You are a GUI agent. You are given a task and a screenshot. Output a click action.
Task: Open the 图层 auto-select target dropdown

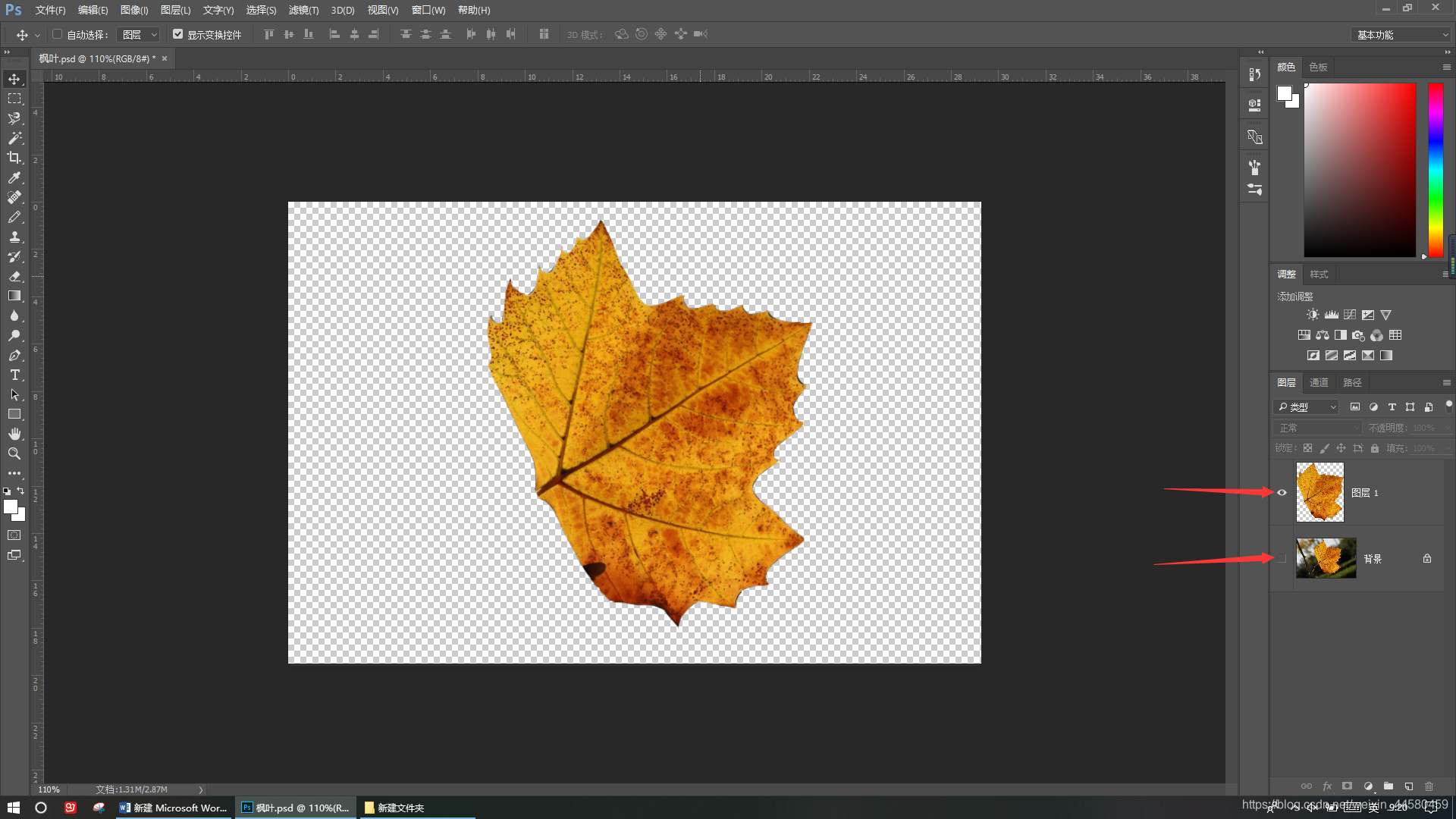point(140,35)
